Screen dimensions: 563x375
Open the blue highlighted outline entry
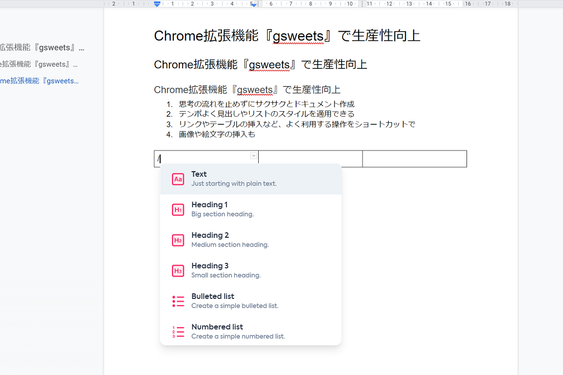point(39,81)
